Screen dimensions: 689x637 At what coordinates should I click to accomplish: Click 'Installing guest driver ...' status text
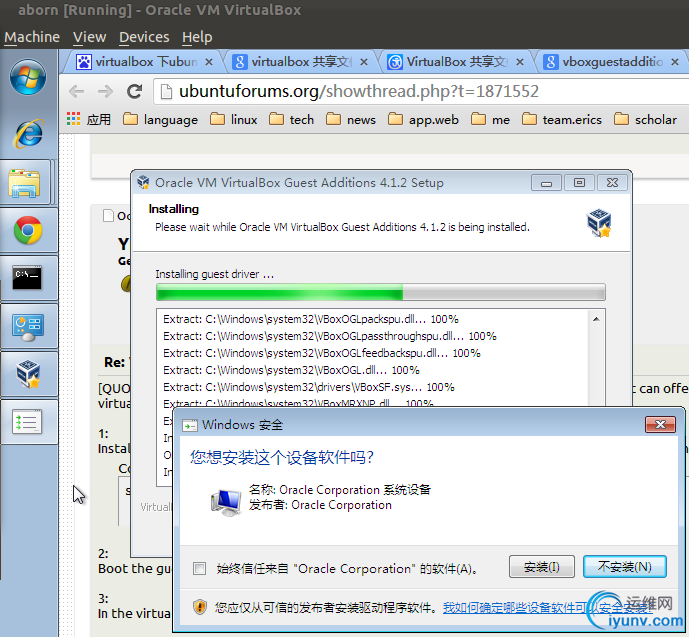tap(214, 274)
